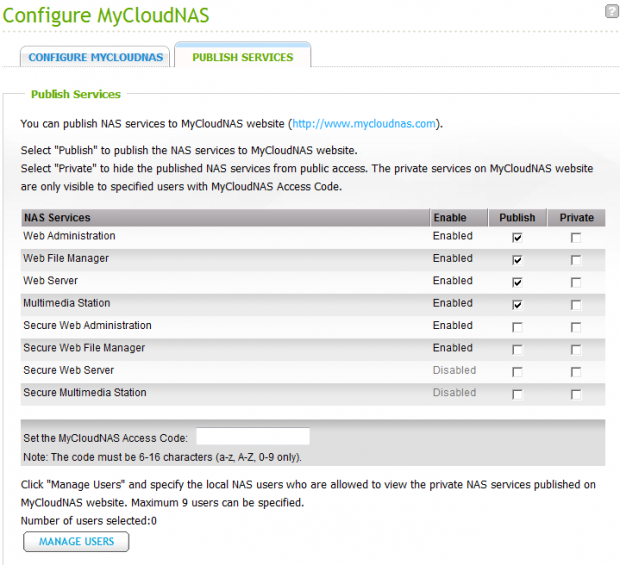This screenshot has width=620, height=565.
Task: Open the help icon at top right
Action: point(612,11)
